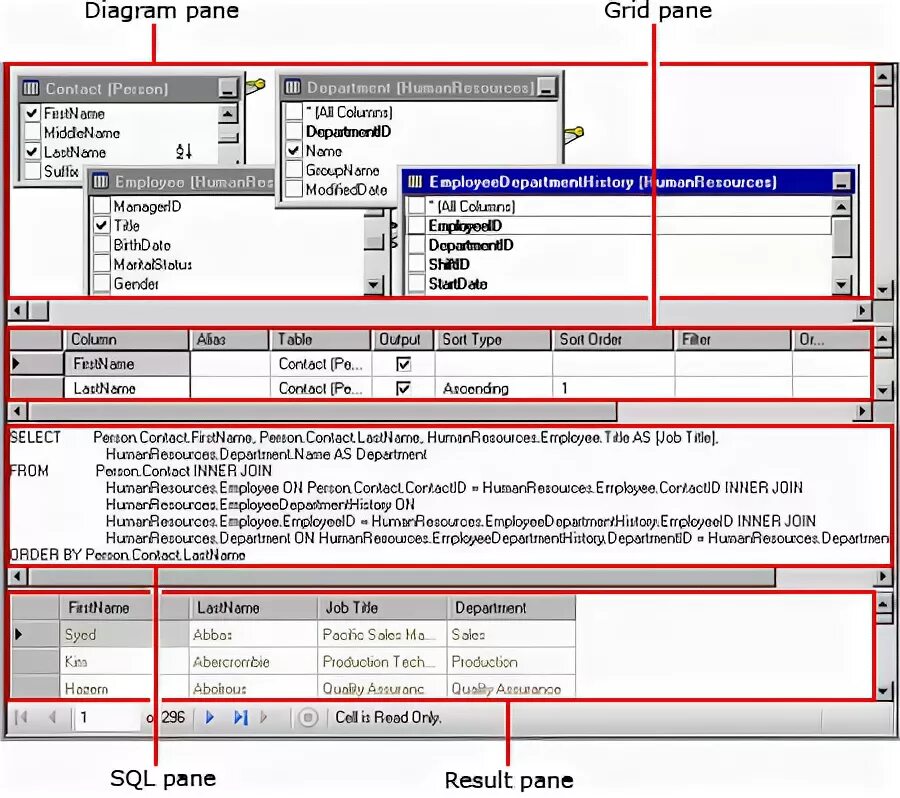Screen dimensions: 900x798
Task: Click diagram pane horizontal scroll right arrow
Action: coord(862,311)
